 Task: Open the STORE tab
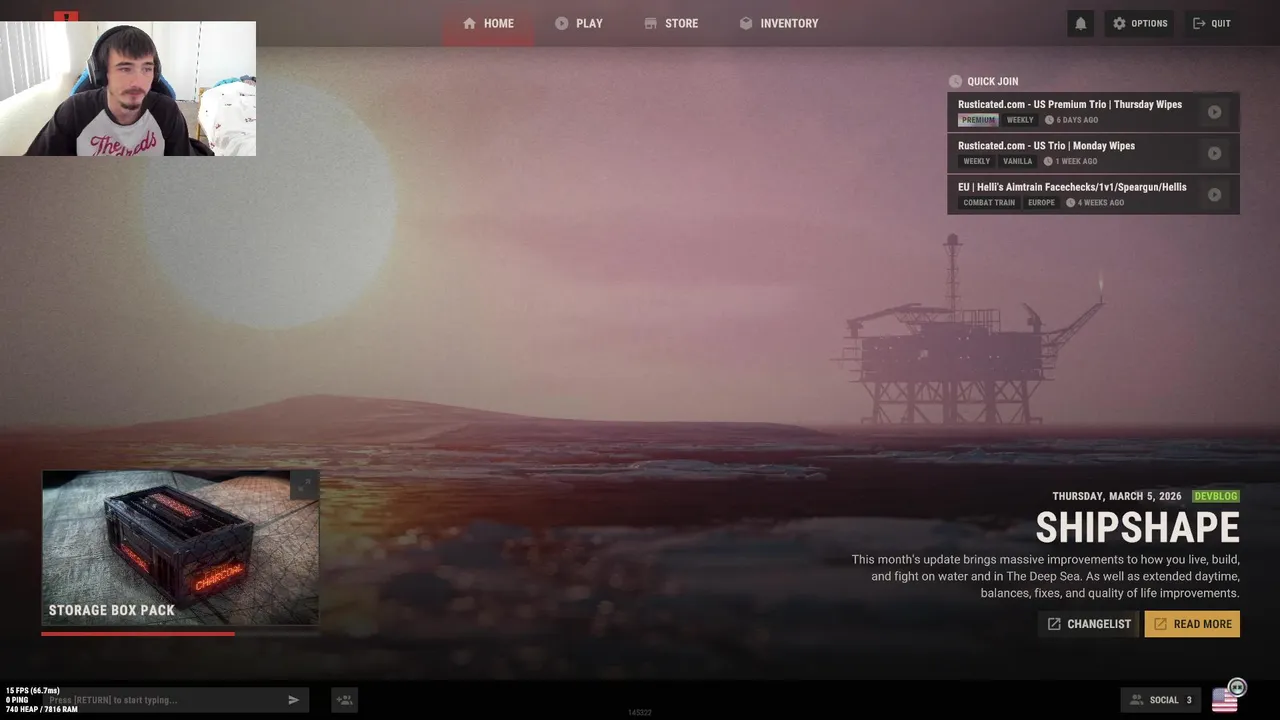(x=671, y=23)
